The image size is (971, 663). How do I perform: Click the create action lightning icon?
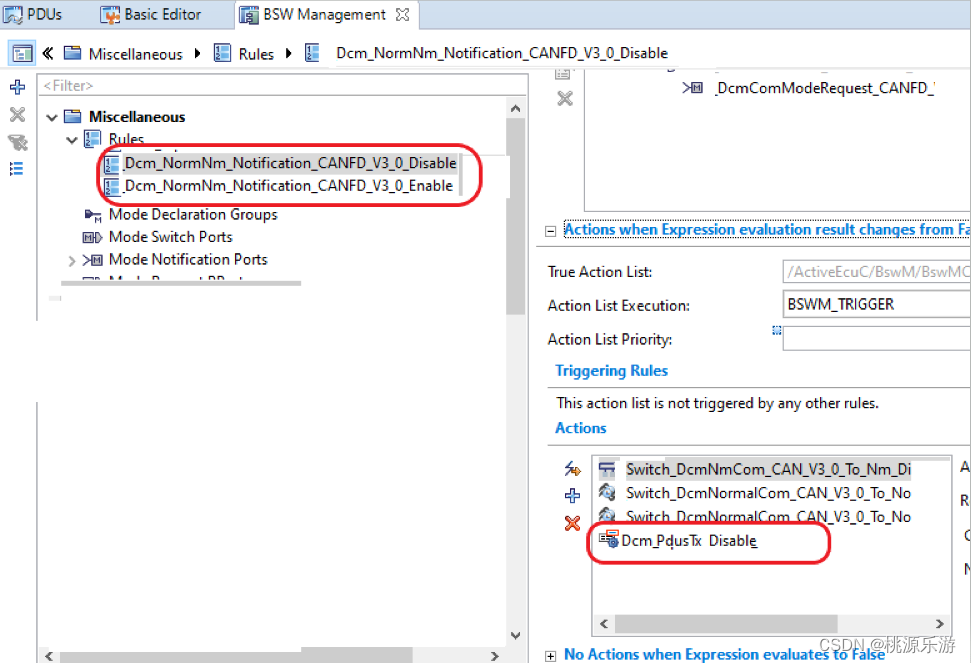572,469
